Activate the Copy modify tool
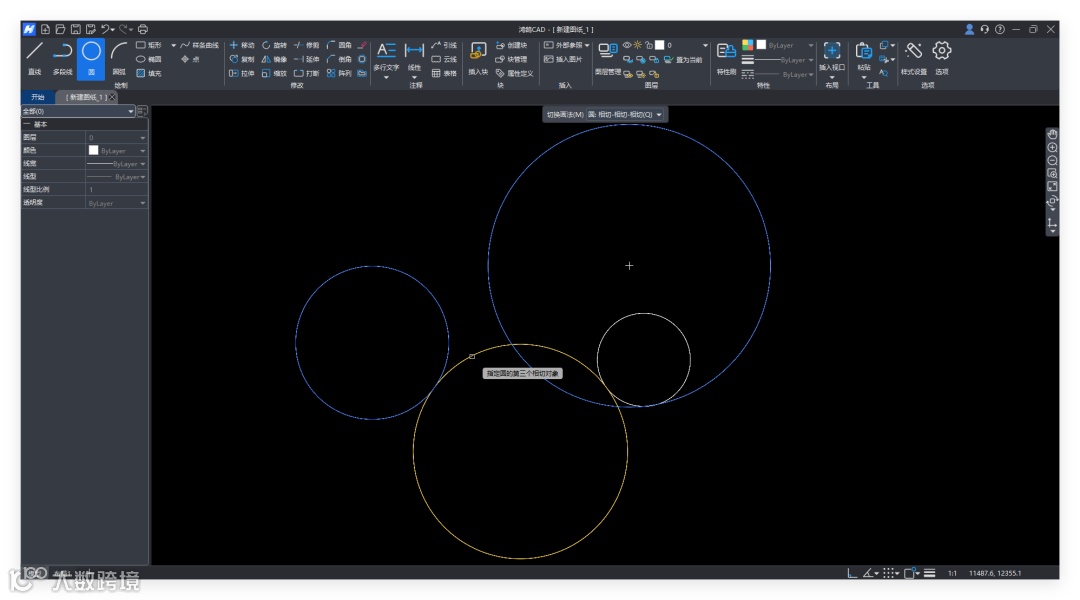The image size is (1080, 600). [x=242, y=59]
